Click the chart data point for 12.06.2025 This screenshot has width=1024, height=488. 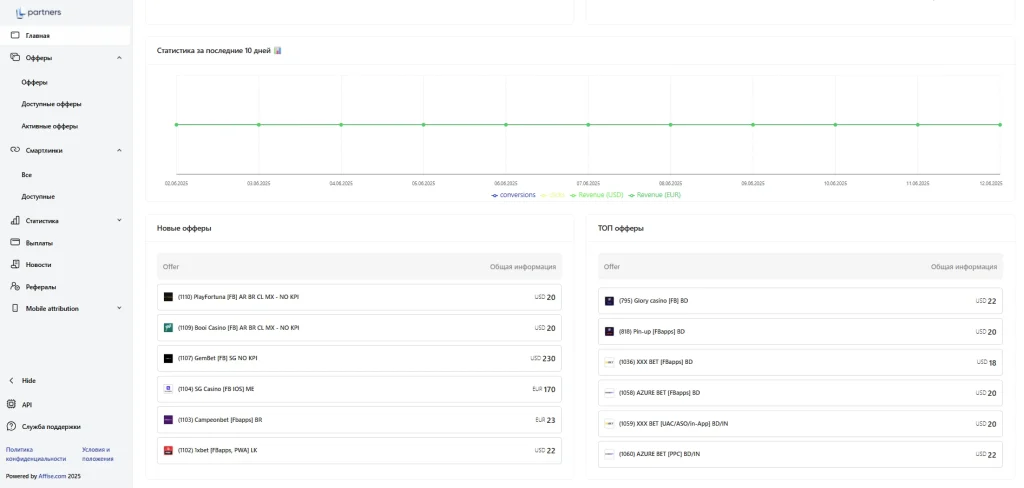pos(1000,124)
